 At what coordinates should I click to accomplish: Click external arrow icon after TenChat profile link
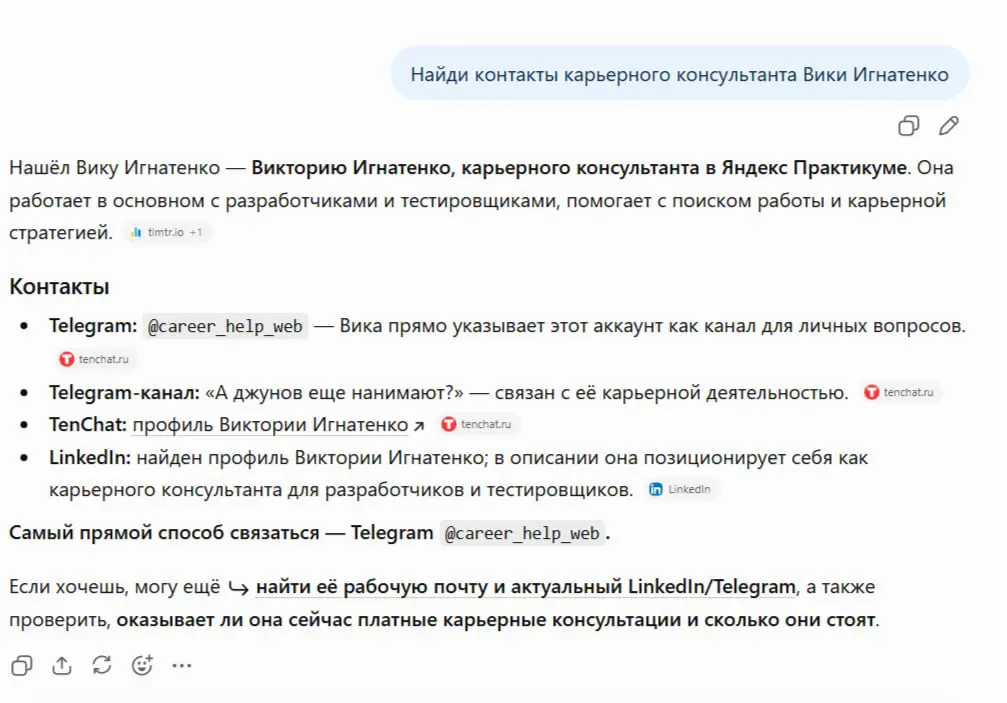coord(419,426)
